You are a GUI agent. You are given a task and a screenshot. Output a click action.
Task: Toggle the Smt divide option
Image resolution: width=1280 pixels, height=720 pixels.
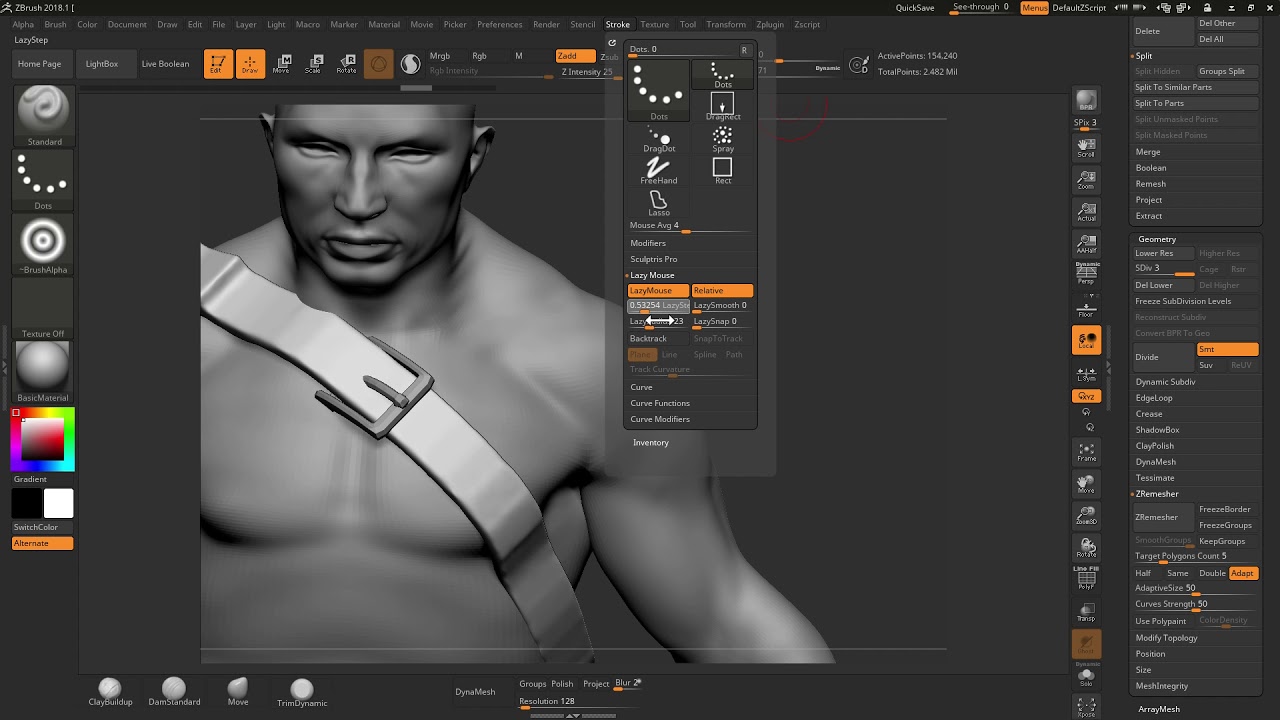(1227, 349)
